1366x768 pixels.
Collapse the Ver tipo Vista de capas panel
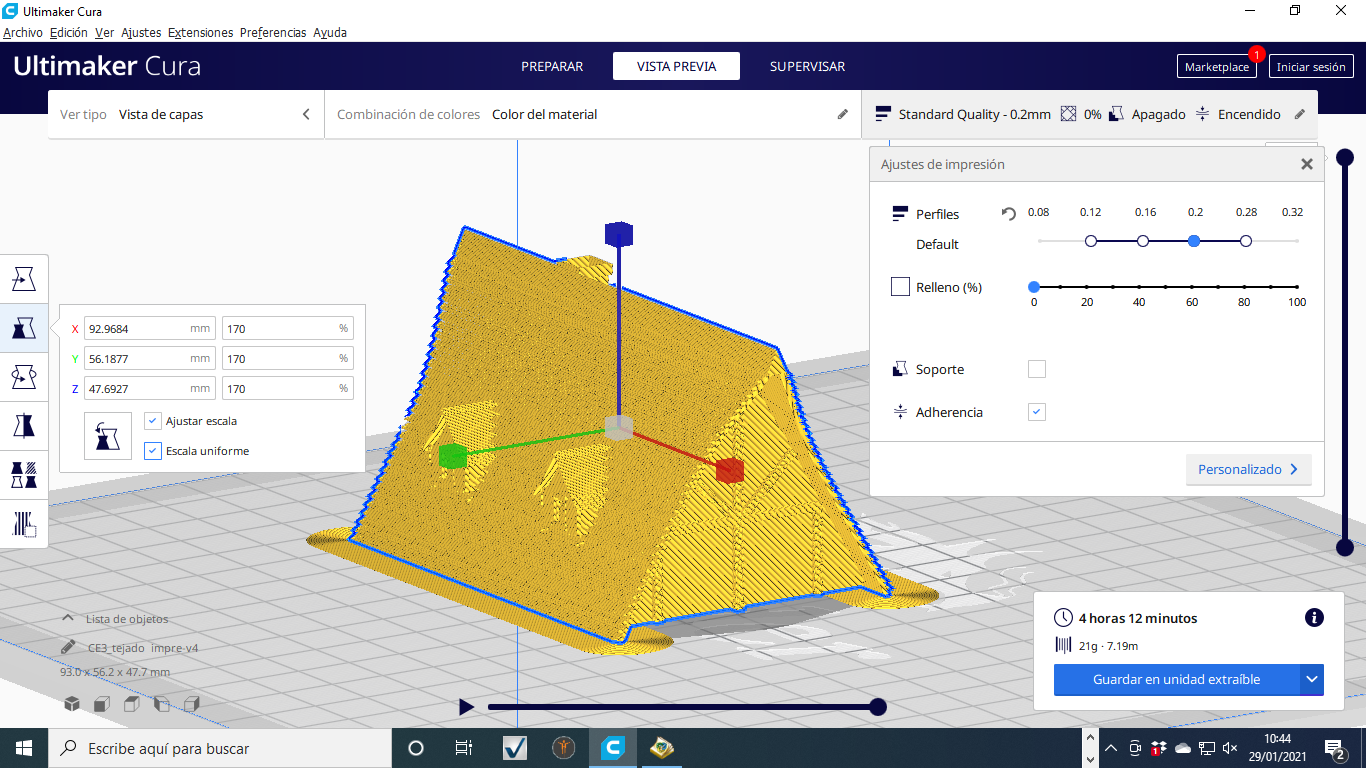point(306,114)
